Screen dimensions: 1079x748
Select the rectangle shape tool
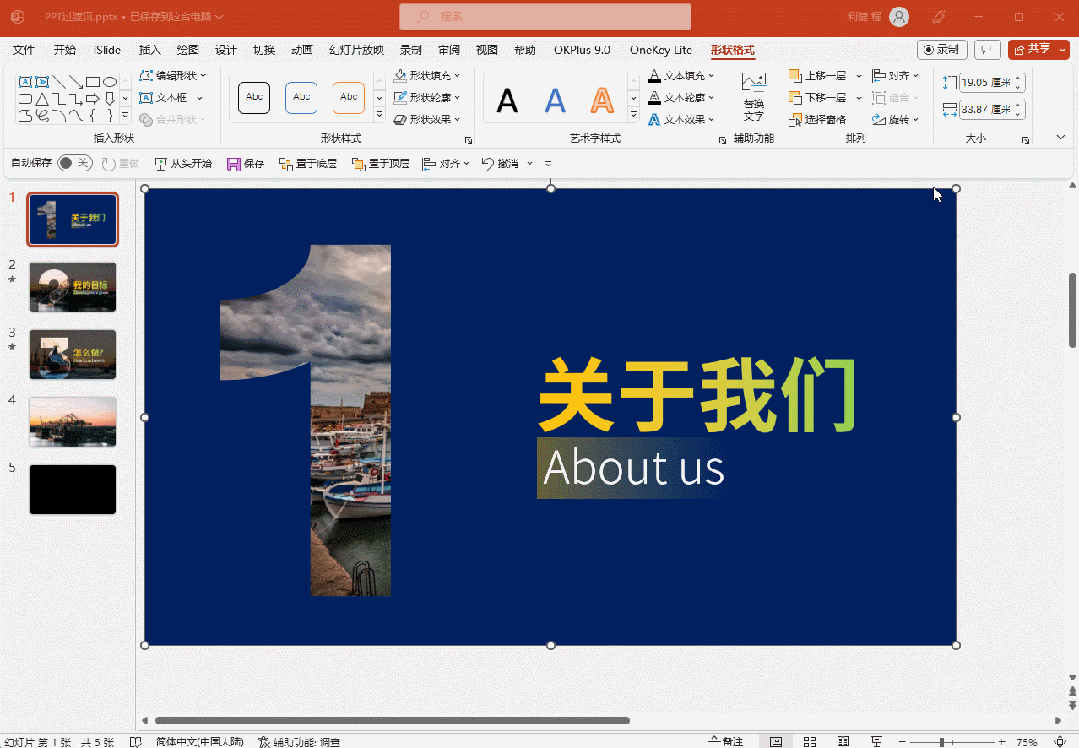[93, 82]
